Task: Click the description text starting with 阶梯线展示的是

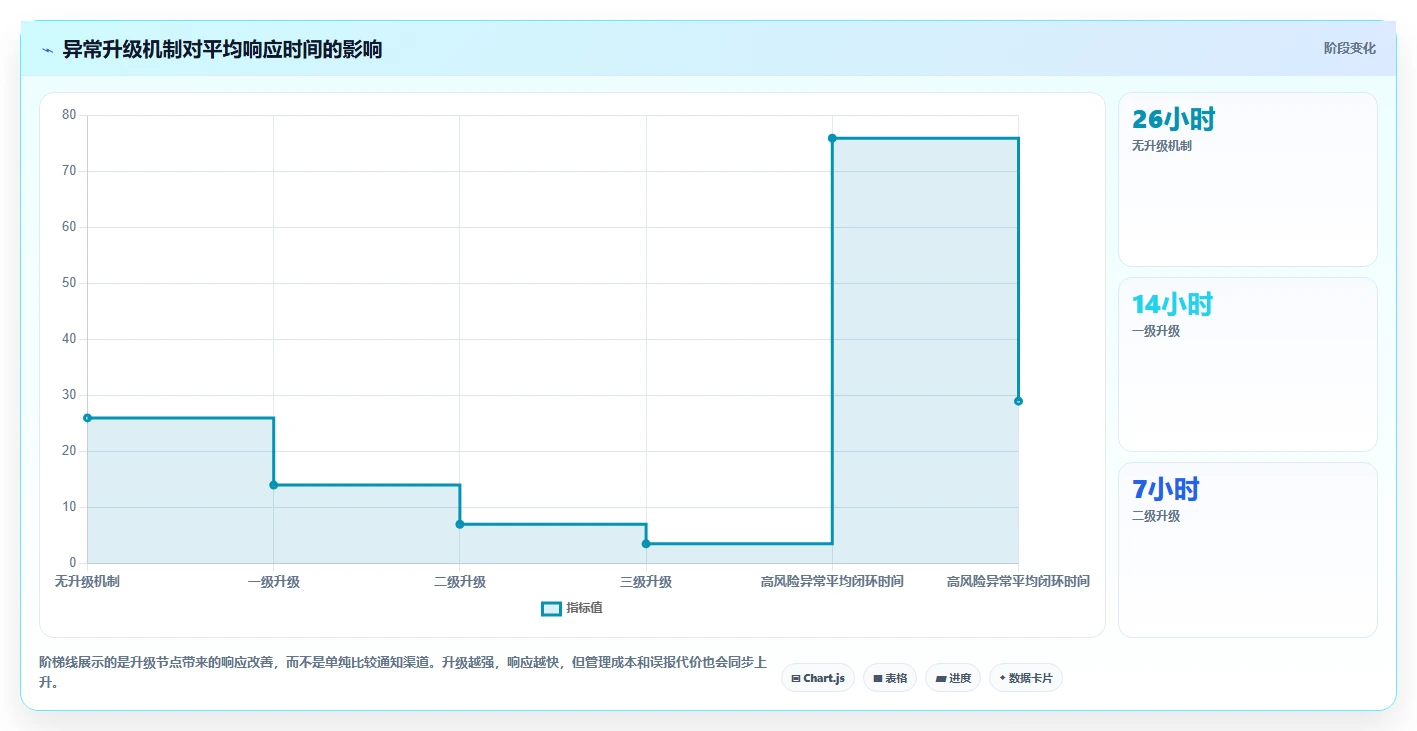Action: tap(403, 672)
